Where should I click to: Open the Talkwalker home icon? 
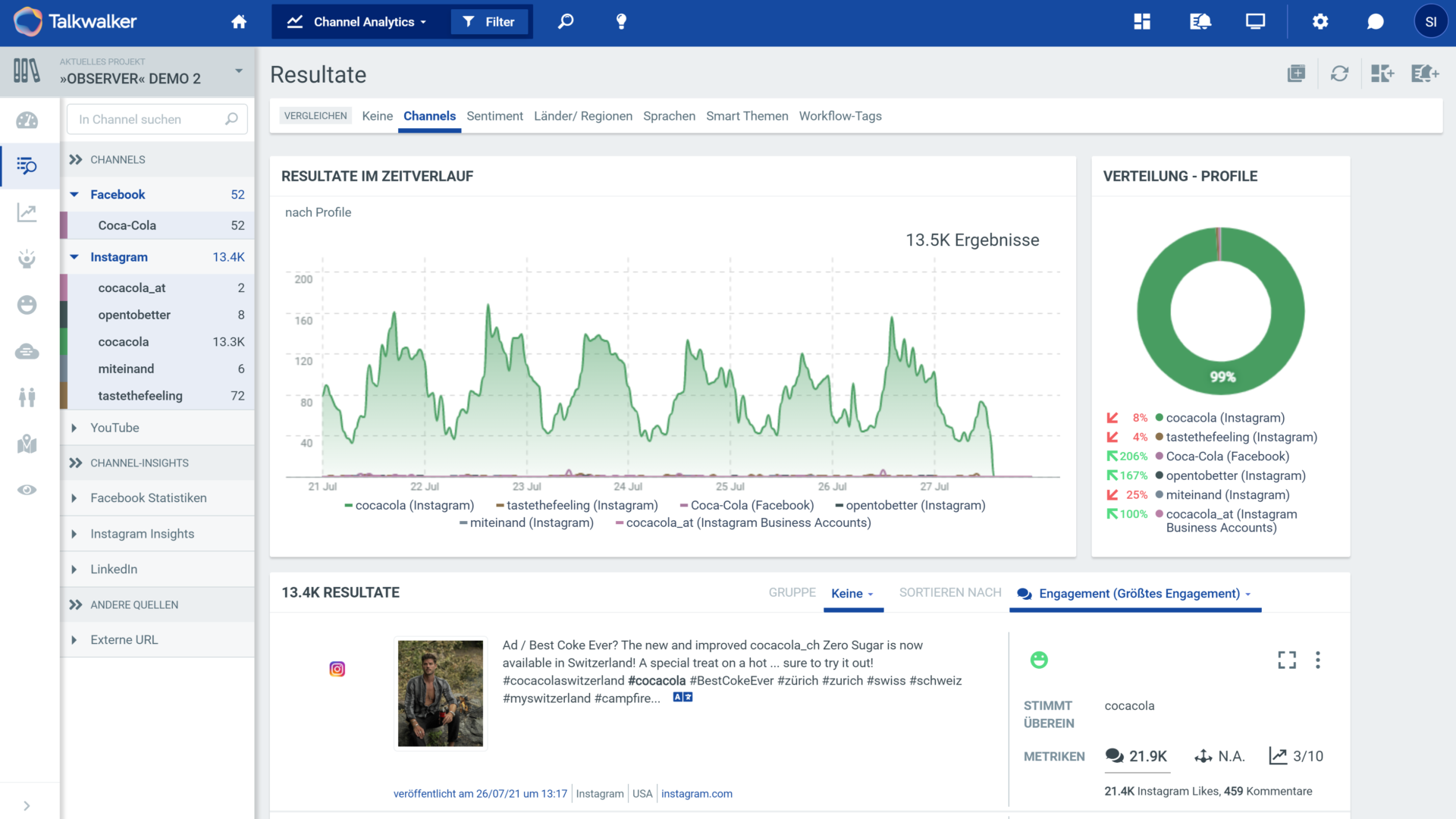[x=239, y=22]
